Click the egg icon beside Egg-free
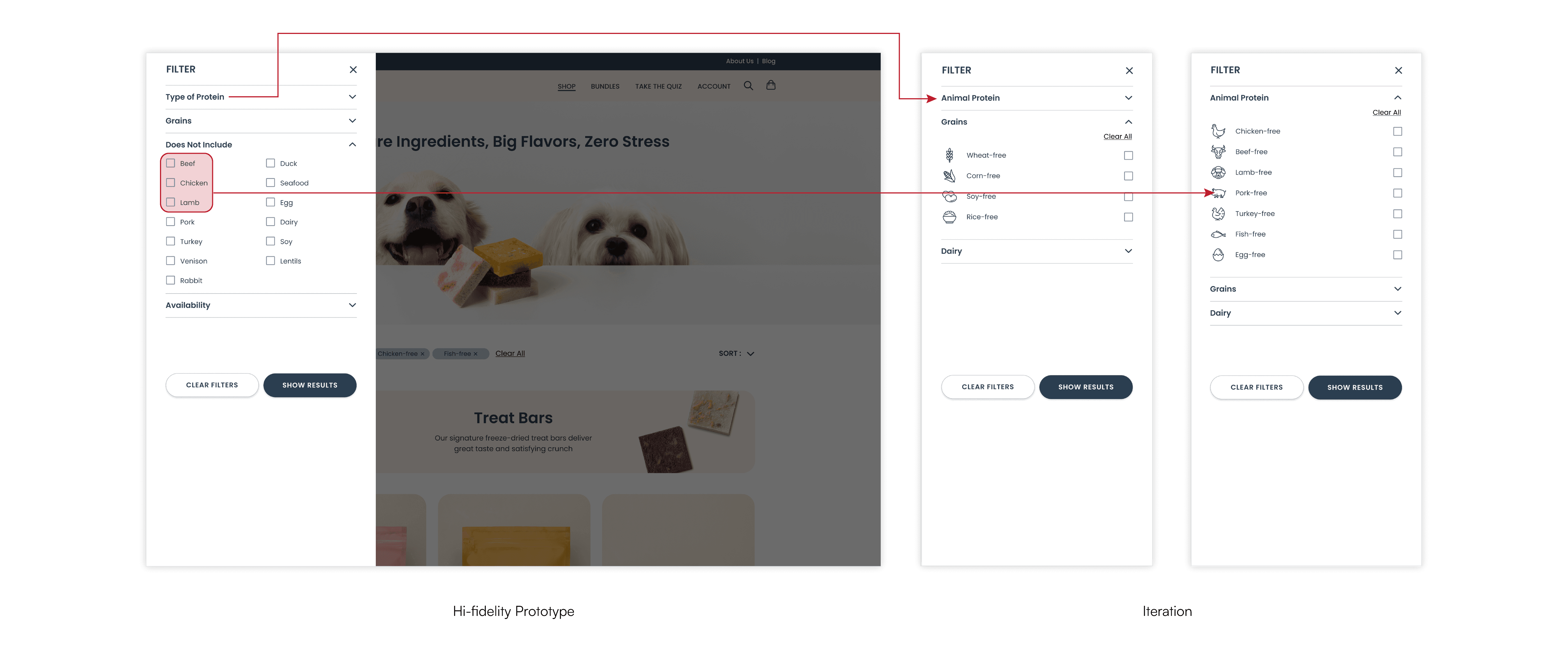Image resolution: width=1568 pixels, height=658 pixels. (1218, 255)
